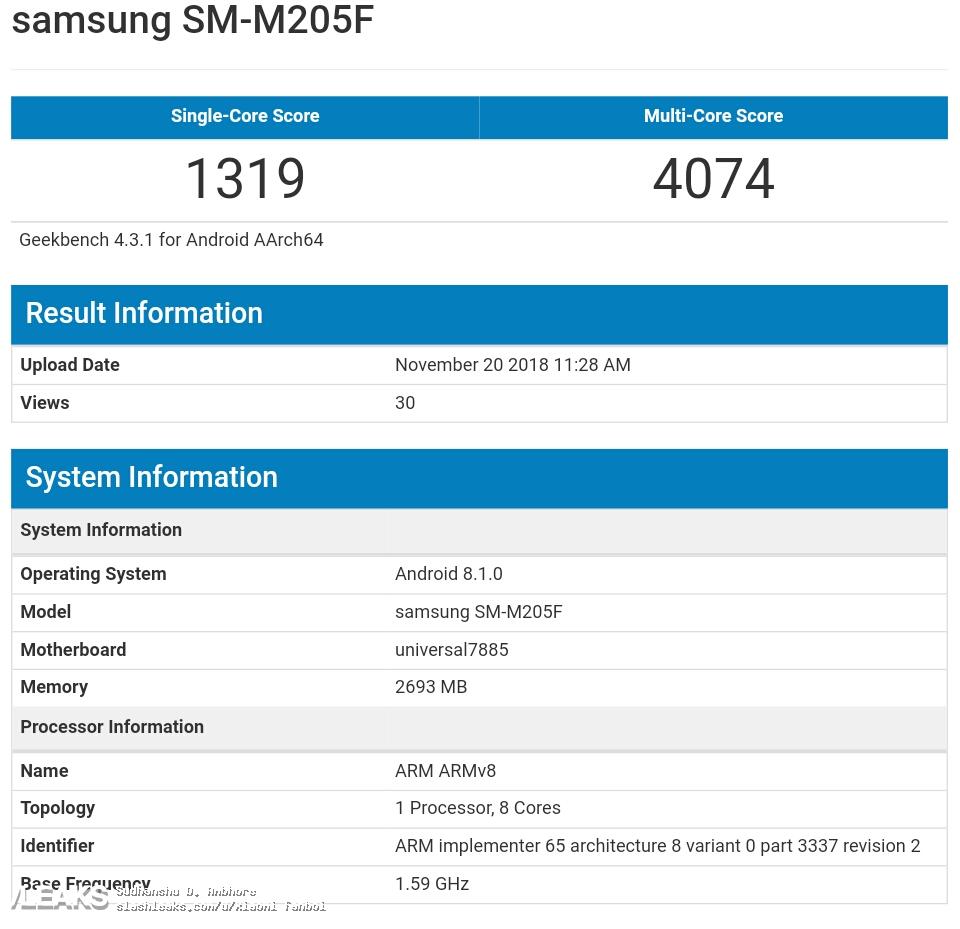Click the multi-core score 4074
Screen dimensions: 960x929
pyautogui.click(x=713, y=179)
